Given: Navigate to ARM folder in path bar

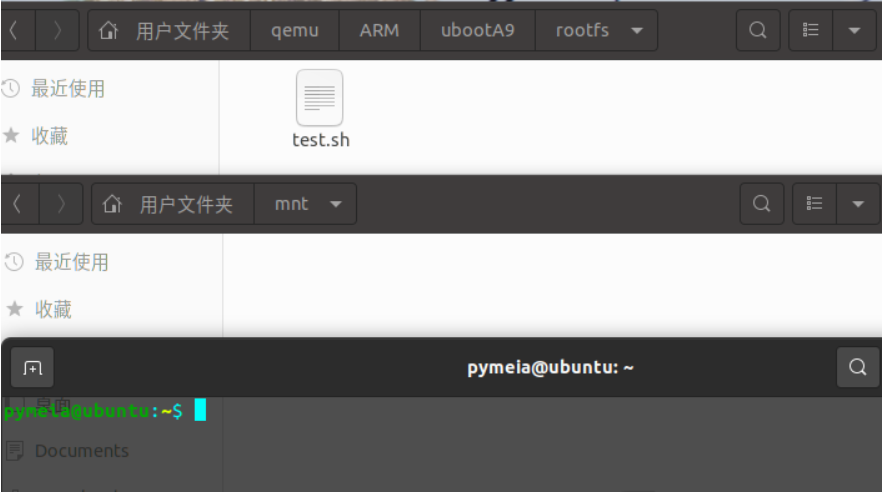Looking at the screenshot, I should [x=379, y=30].
